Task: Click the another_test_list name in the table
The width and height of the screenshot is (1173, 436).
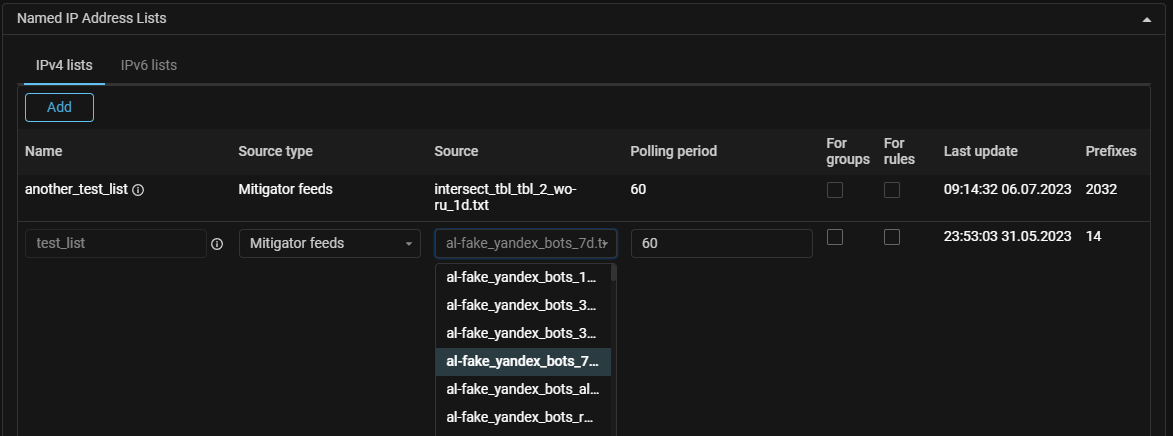Action: [x=76, y=190]
